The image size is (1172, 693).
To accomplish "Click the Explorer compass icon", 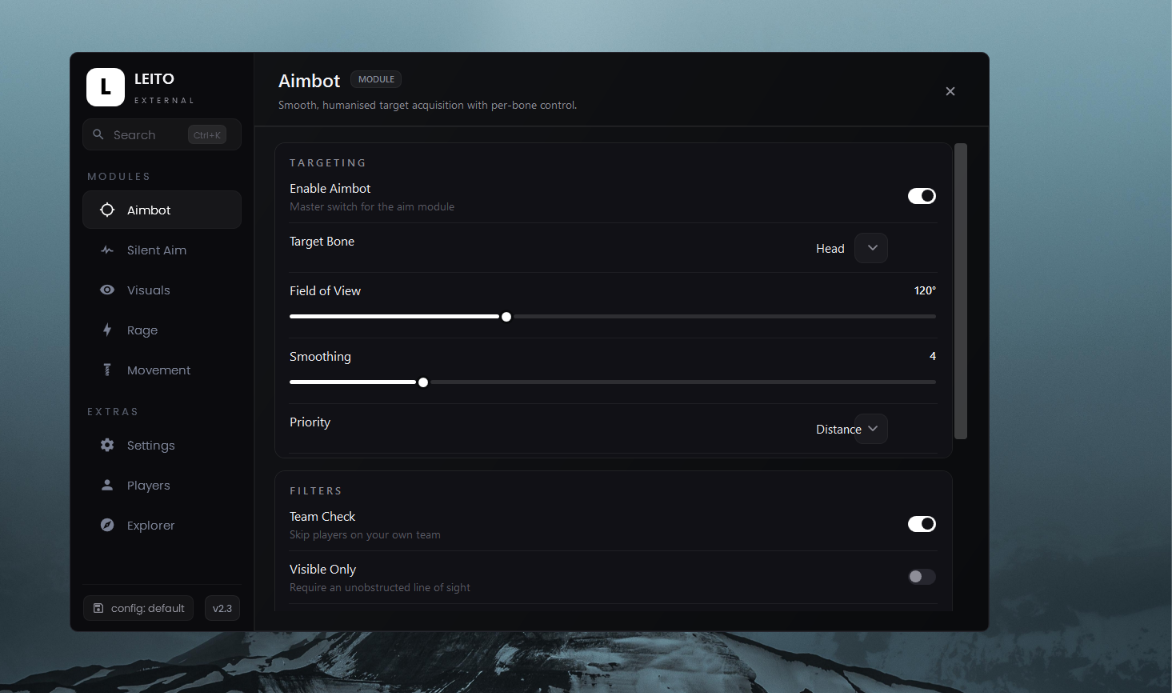I will tap(107, 525).
